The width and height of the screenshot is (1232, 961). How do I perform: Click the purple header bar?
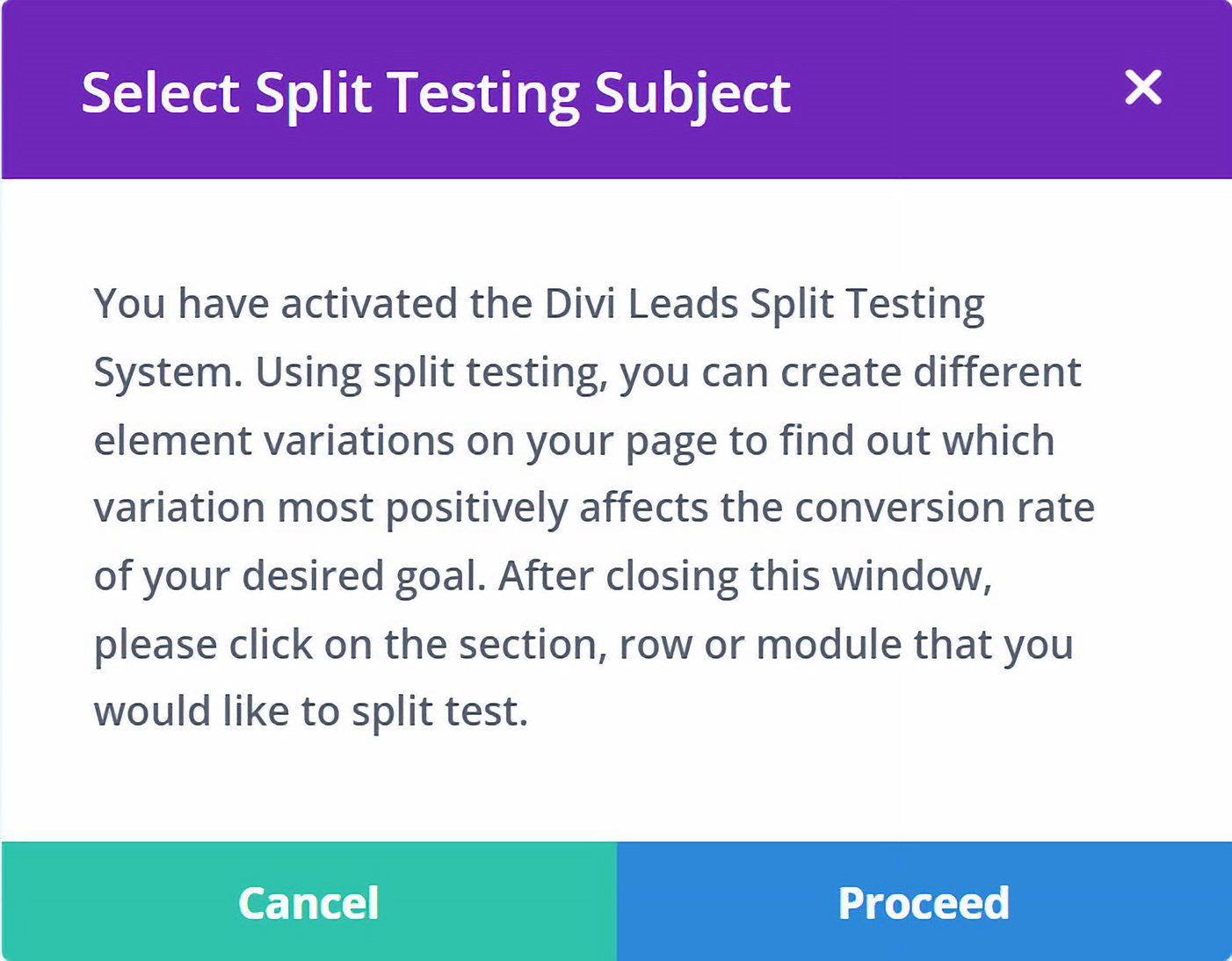click(615, 88)
